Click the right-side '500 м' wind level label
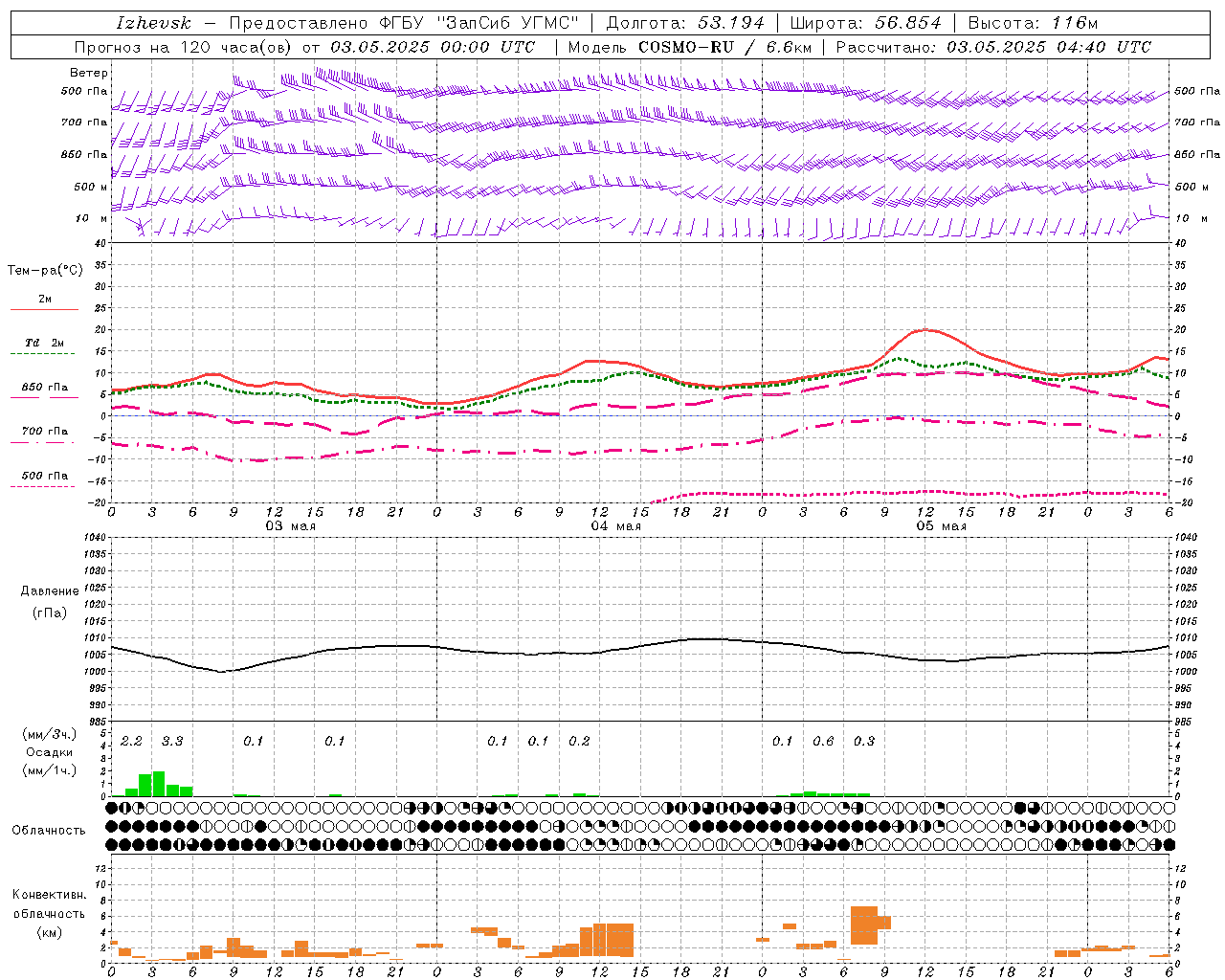 coord(1192,187)
